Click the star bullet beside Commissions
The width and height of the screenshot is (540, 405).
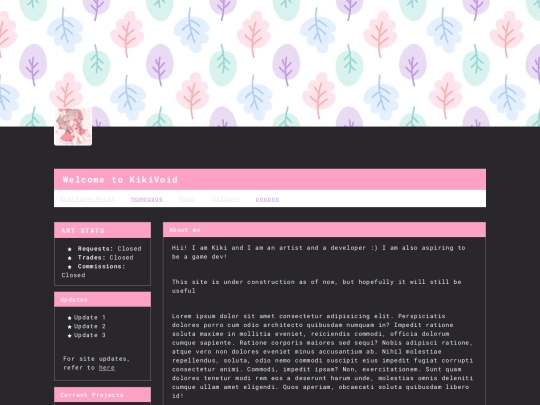pyautogui.click(x=70, y=267)
